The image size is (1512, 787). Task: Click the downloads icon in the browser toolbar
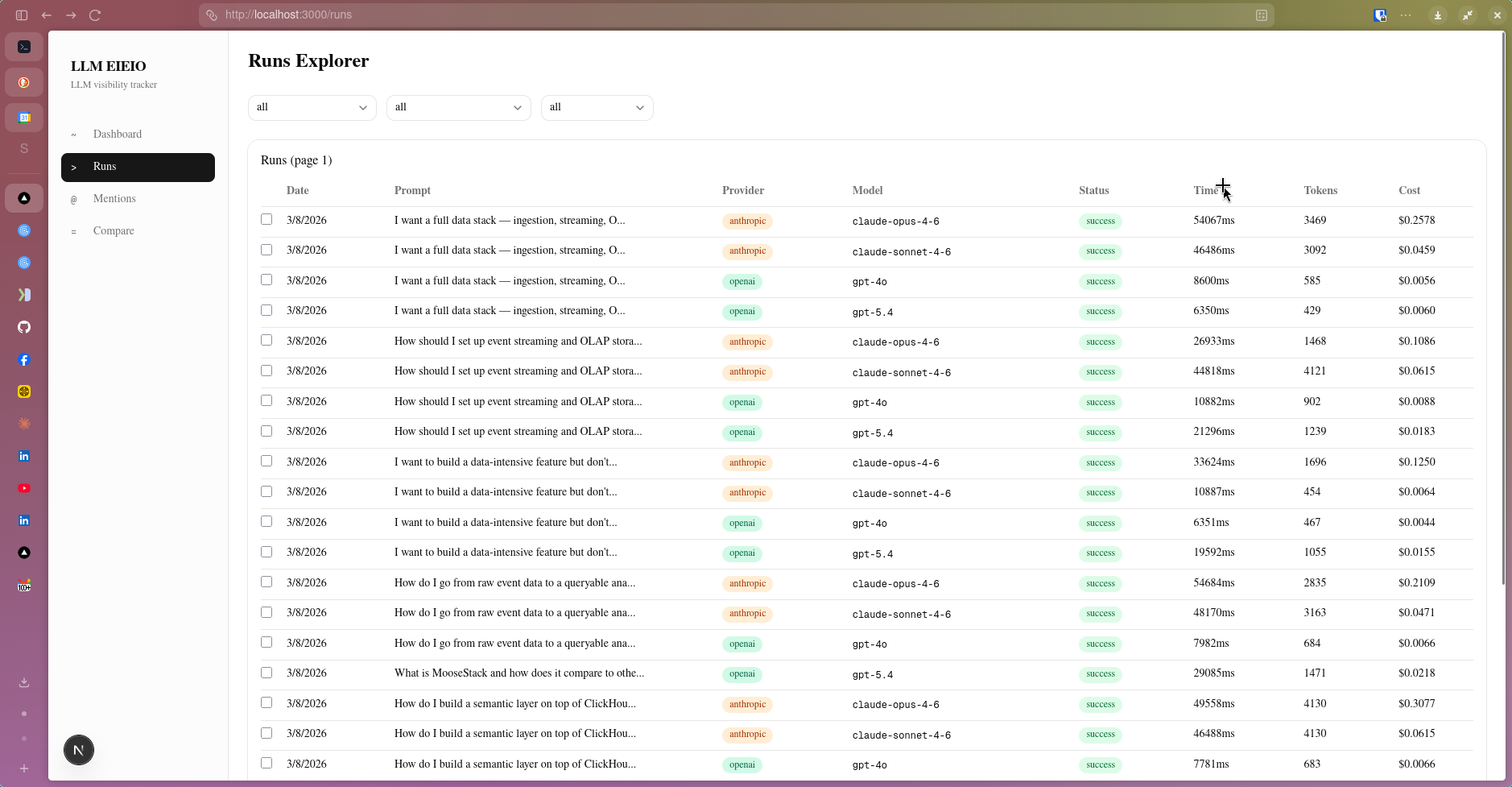(x=1436, y=14)
